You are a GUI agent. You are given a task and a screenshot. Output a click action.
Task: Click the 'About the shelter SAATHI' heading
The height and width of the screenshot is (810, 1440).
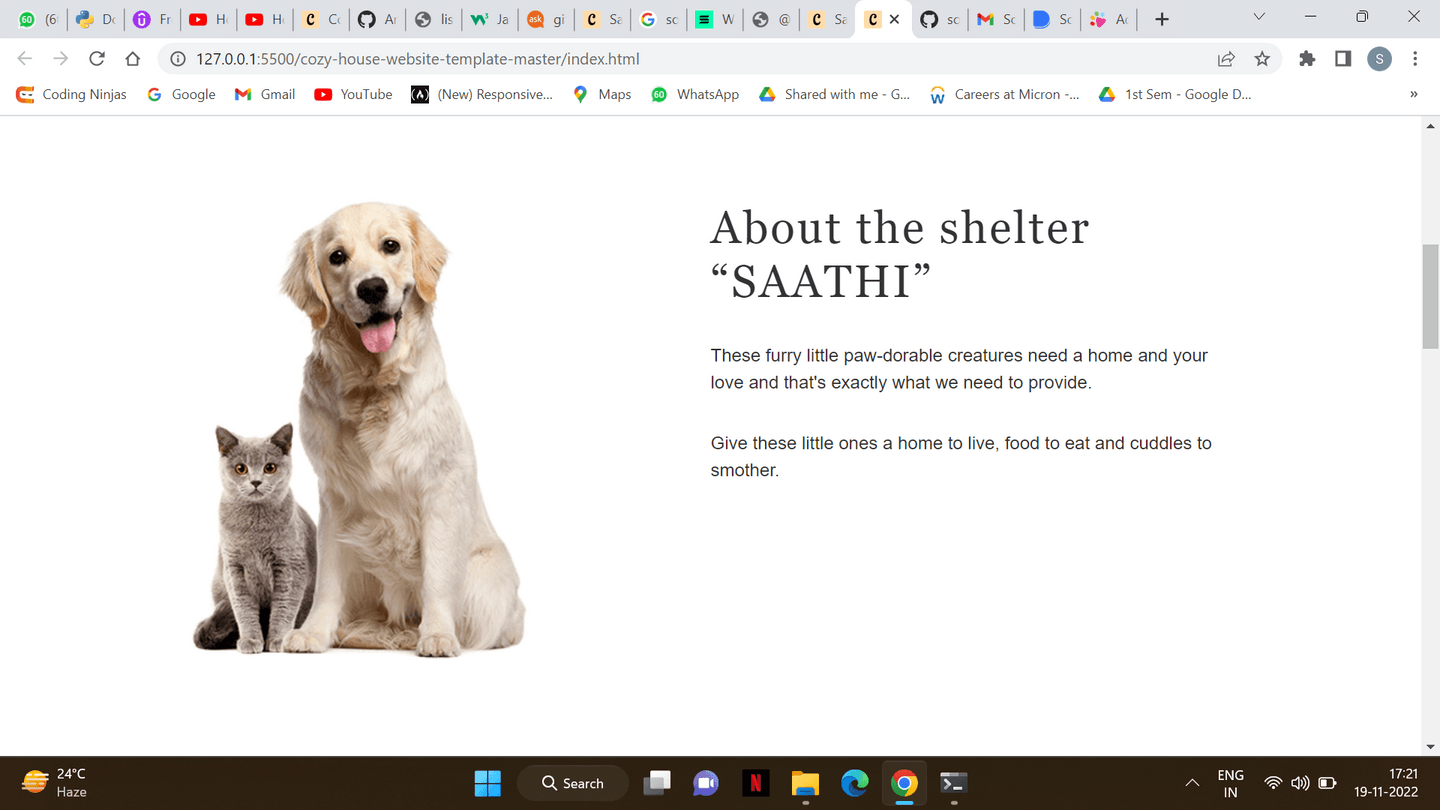click(899, 254)
